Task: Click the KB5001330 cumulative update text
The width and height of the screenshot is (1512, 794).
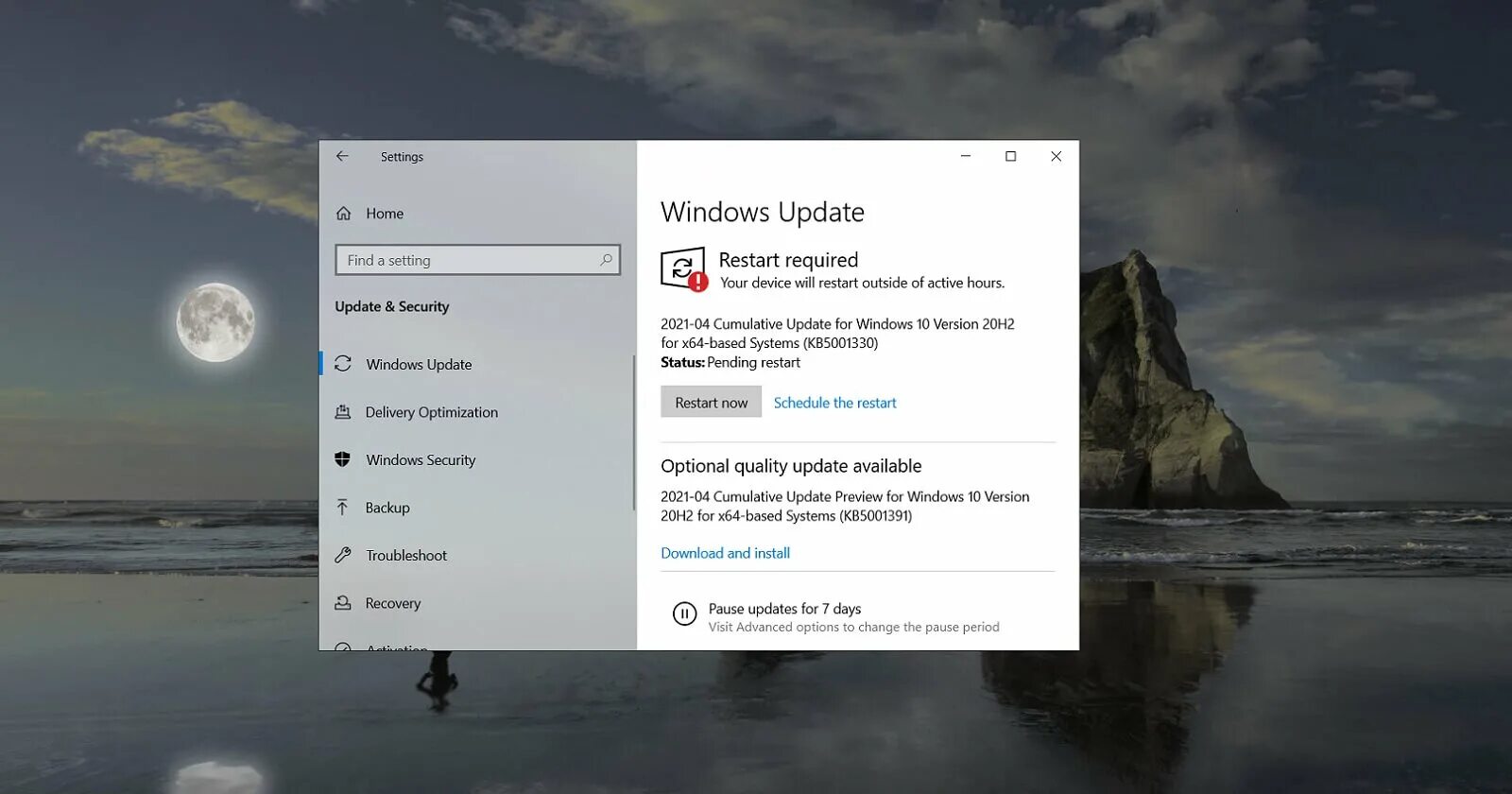Action: [837, 333]
